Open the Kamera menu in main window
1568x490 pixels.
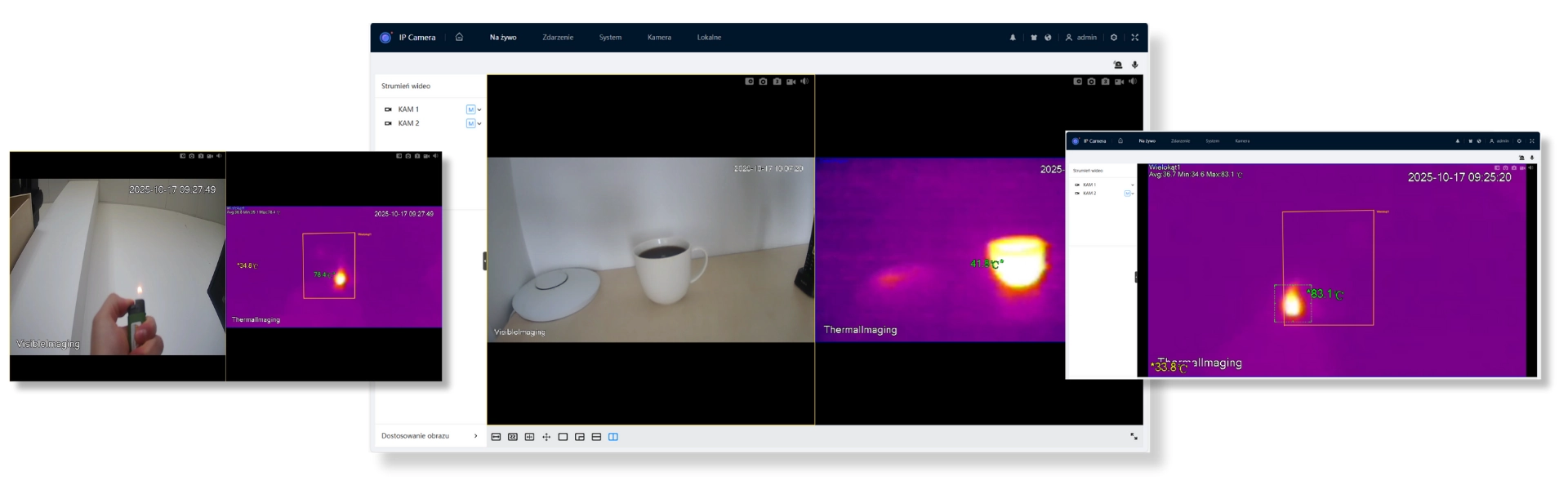659,38
